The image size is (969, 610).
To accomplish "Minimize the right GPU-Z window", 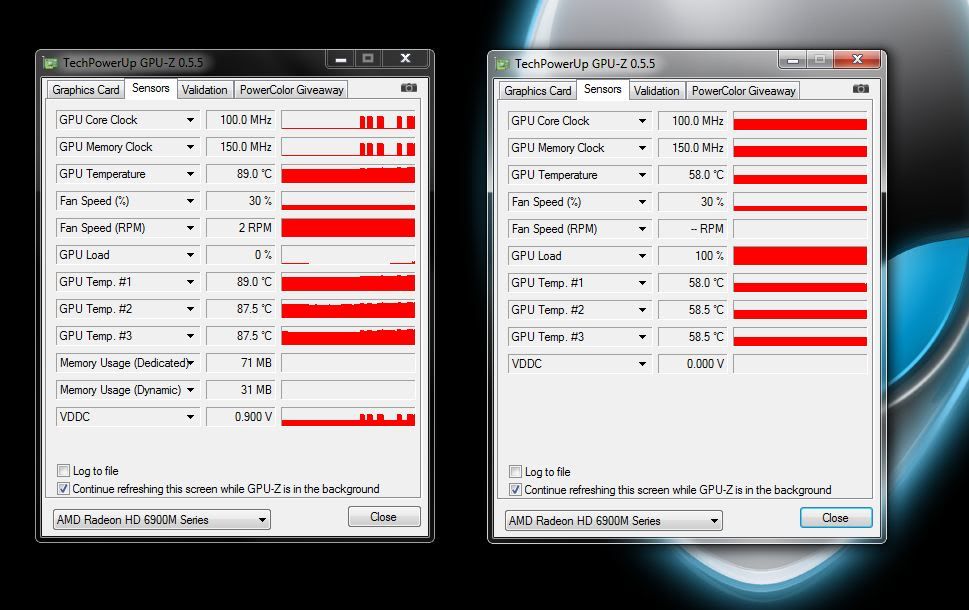I will [x=792, y=60].
